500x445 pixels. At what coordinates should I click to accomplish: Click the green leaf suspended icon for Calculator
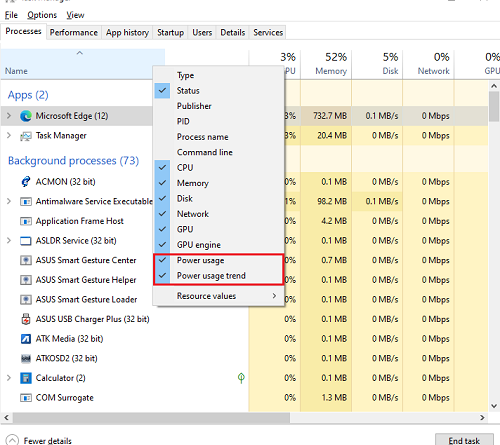241,378
